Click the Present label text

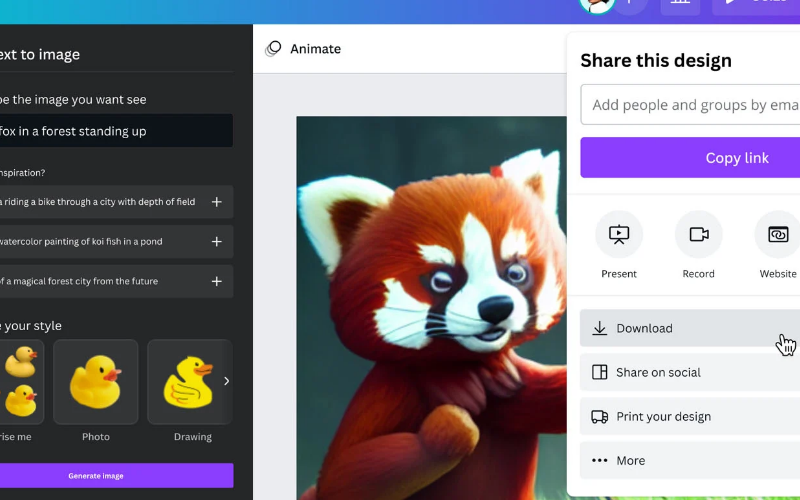tap(619, 274)
